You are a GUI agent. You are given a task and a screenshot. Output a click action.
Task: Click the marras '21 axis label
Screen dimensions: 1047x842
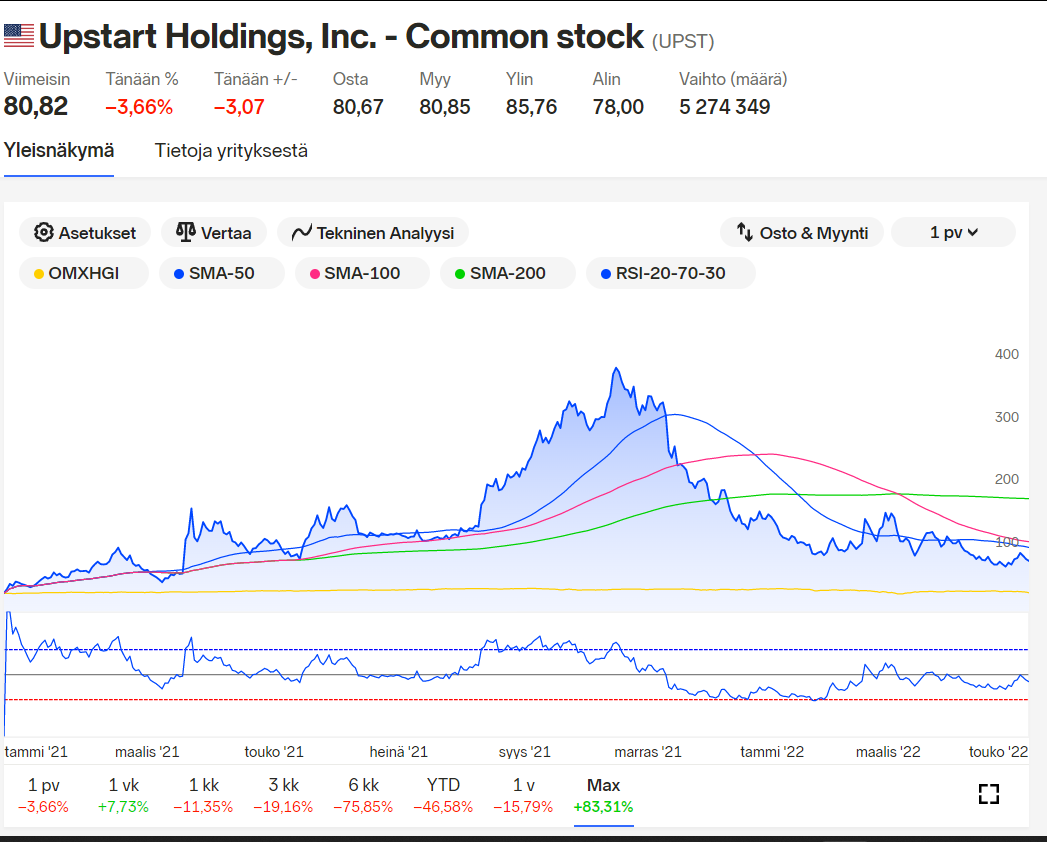tap(648, 752)
